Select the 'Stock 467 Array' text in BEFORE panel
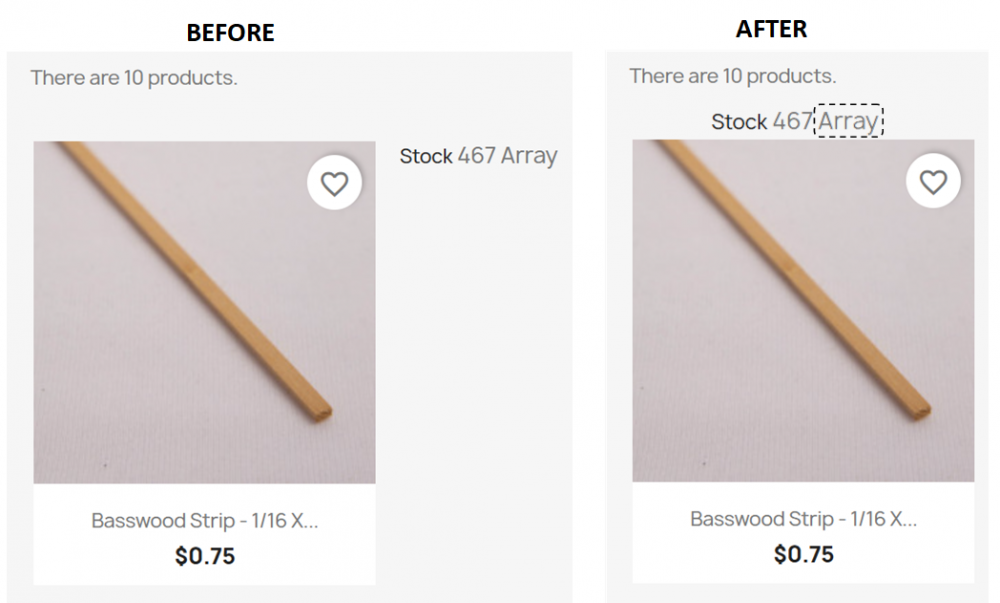The height and width of the screenshot is (603, 1000). 479,156
